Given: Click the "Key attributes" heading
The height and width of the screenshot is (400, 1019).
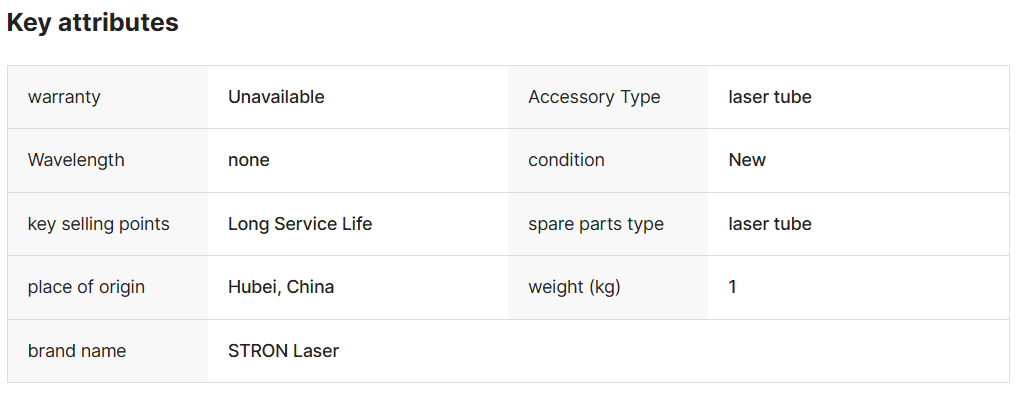Looking at the screenshot, I should point(93,23).
